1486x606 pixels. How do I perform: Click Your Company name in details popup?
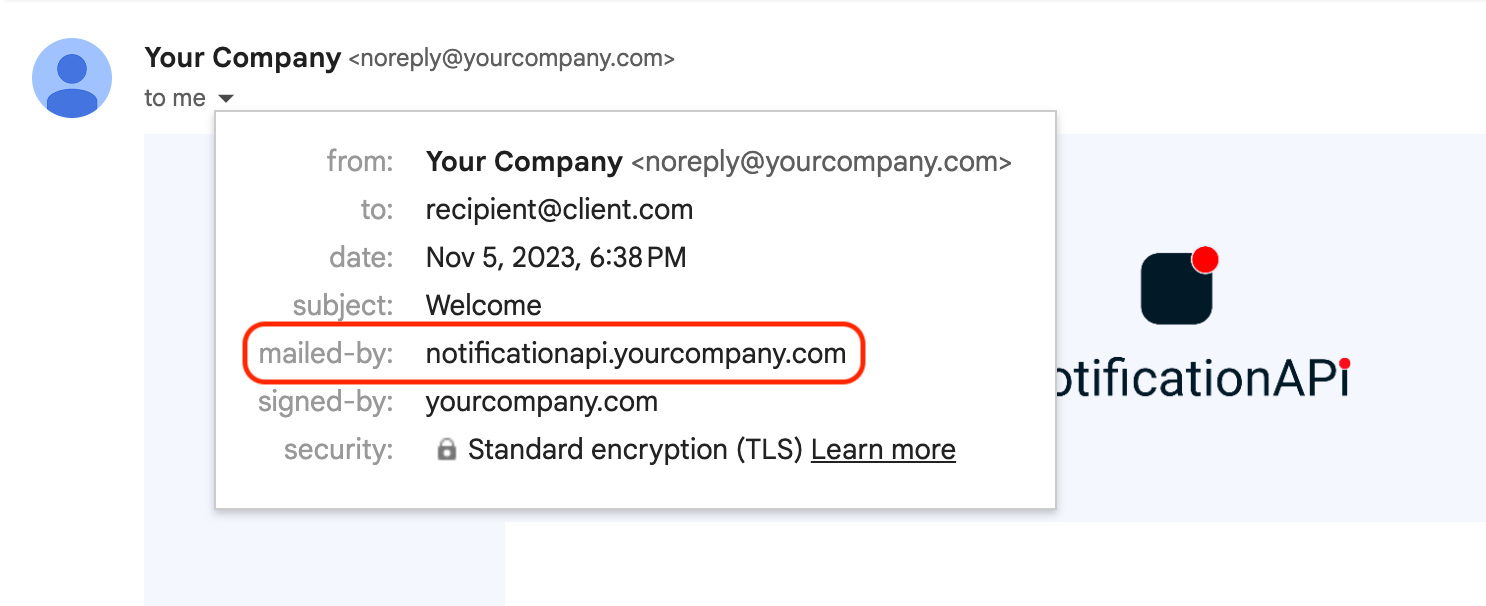click(524, 161)
